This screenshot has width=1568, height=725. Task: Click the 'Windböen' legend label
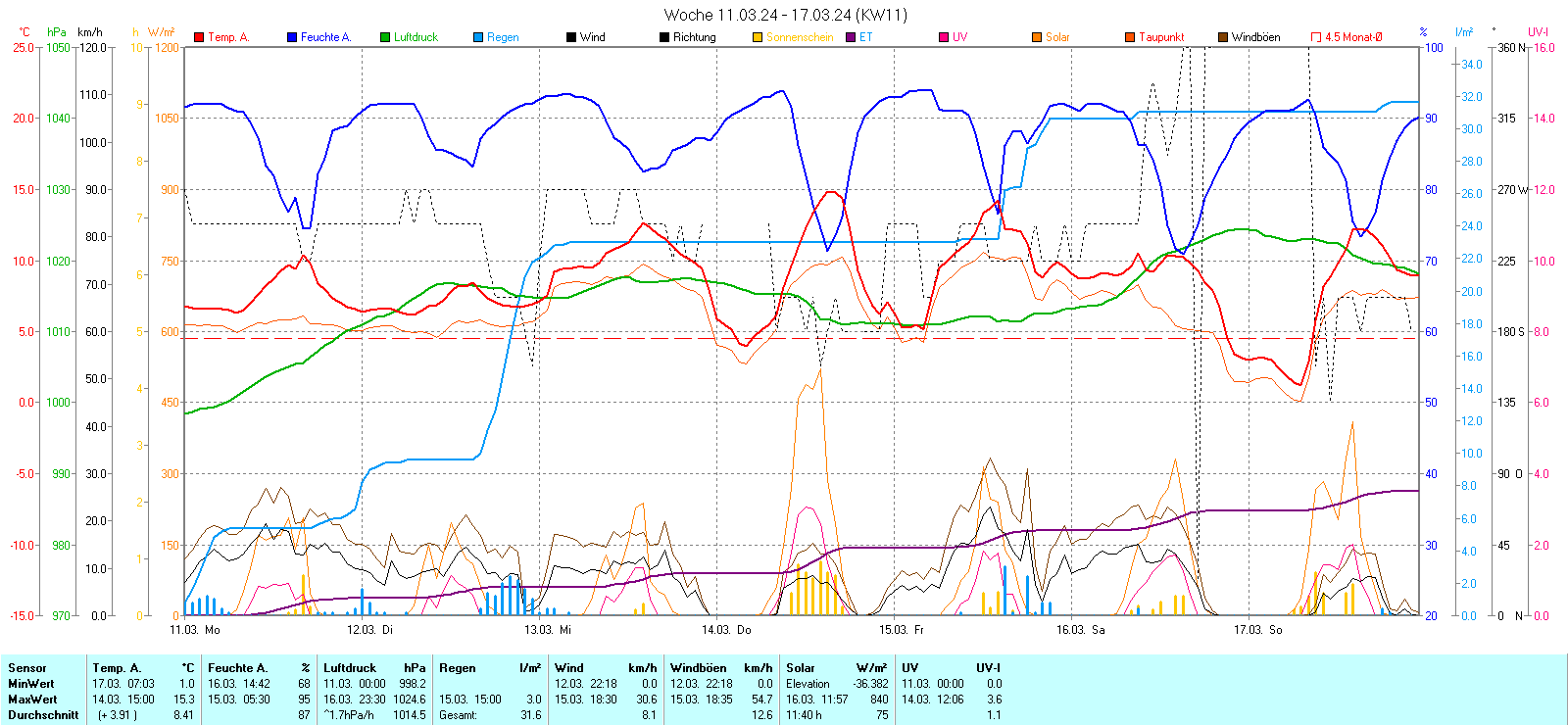pos(1256,37)
